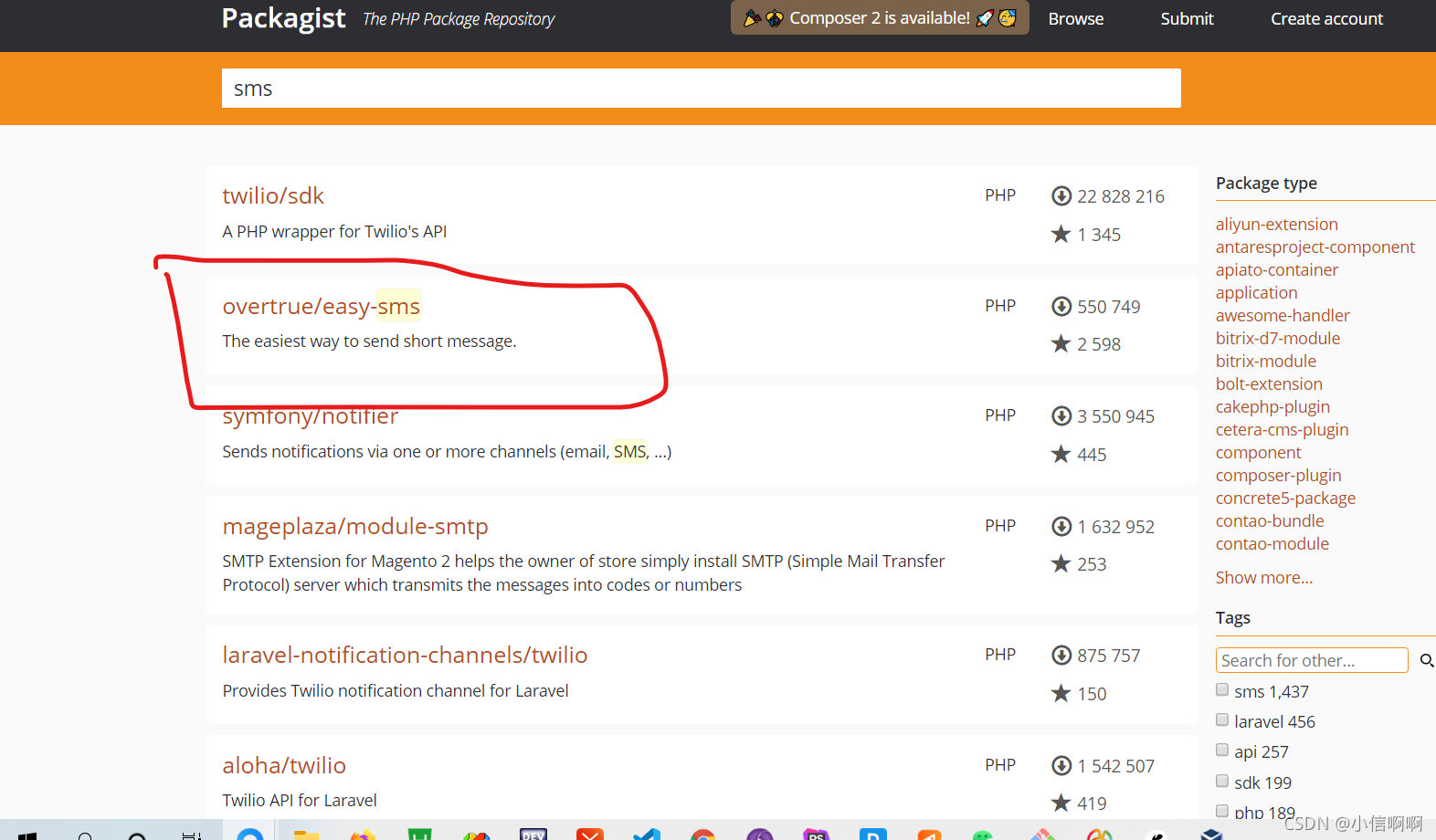
Task: Click the download icon beside 550 749
Action: click(x=1061, y=307)
